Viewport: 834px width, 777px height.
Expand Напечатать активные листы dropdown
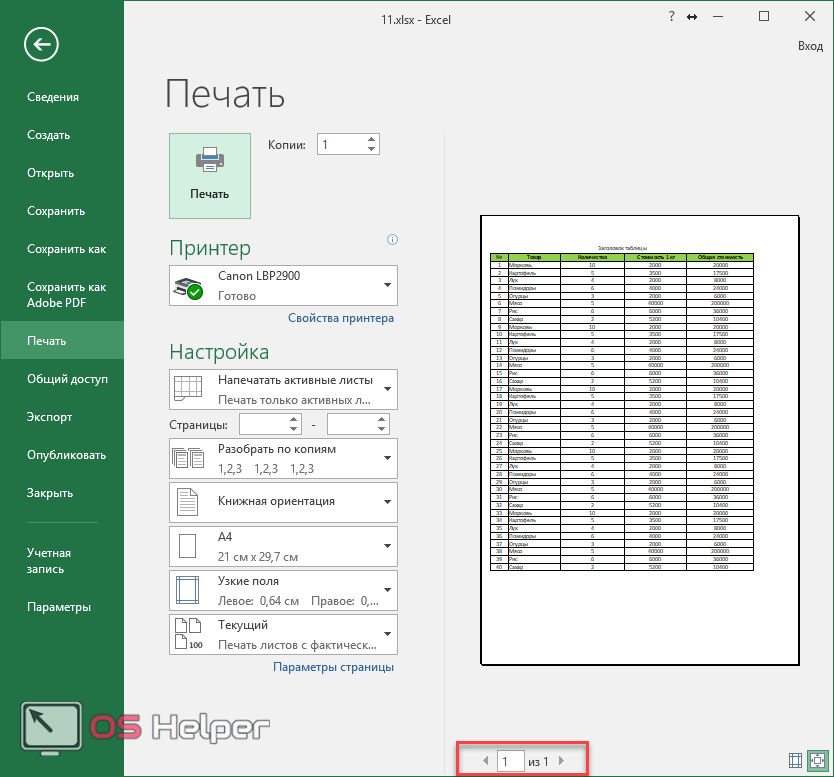pyautogui.click(x=284, y=389)
